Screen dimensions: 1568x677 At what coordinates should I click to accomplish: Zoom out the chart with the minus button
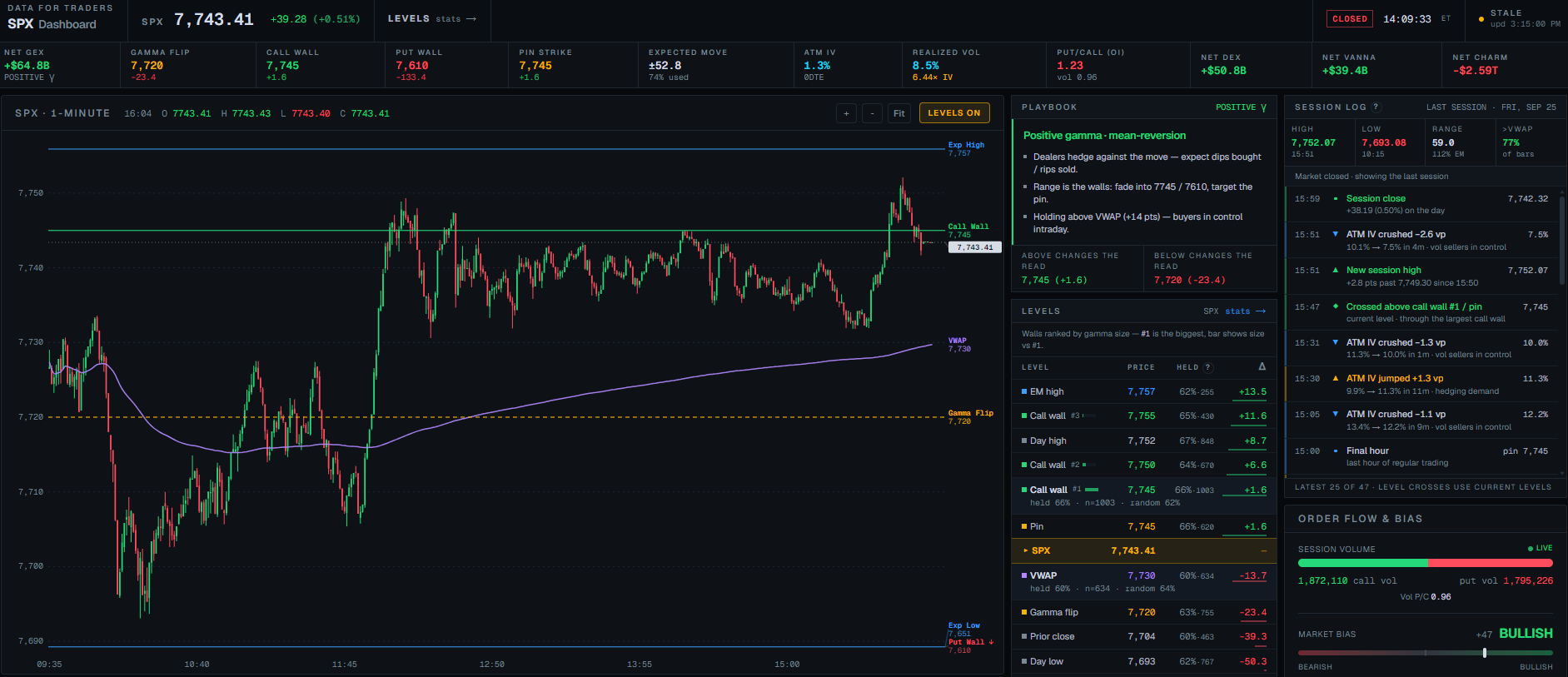pyautogui.click(x=872, y=113)
